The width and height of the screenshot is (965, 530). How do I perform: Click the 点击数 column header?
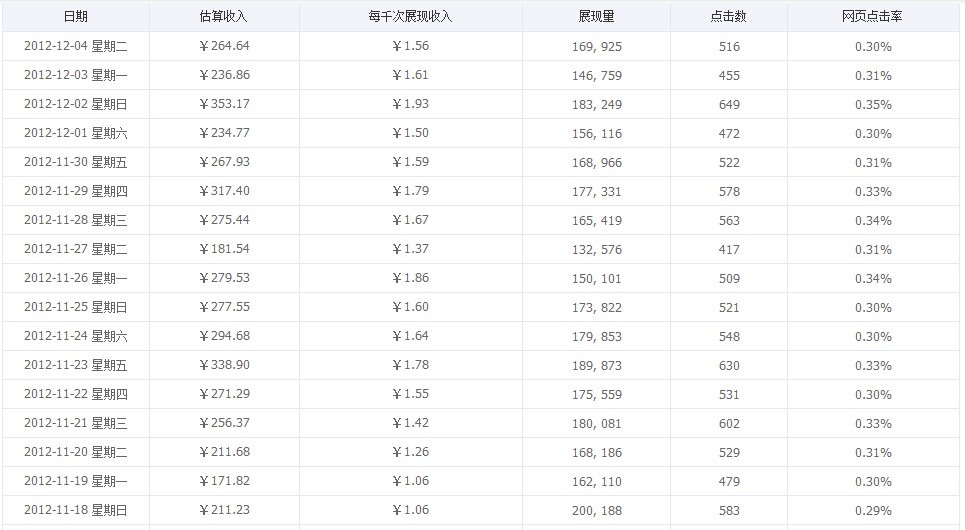tap(729, 17)
